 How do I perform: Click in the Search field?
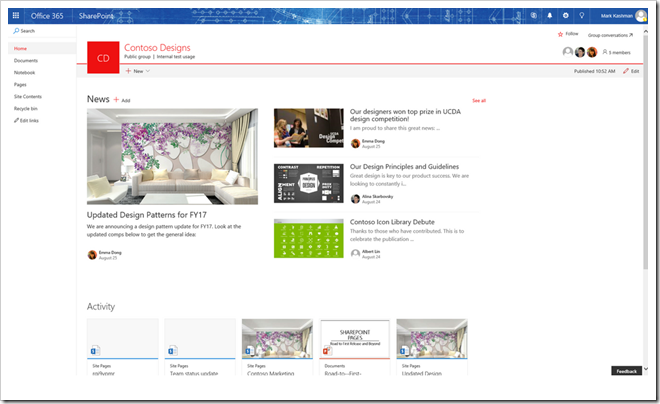[42, 31]
